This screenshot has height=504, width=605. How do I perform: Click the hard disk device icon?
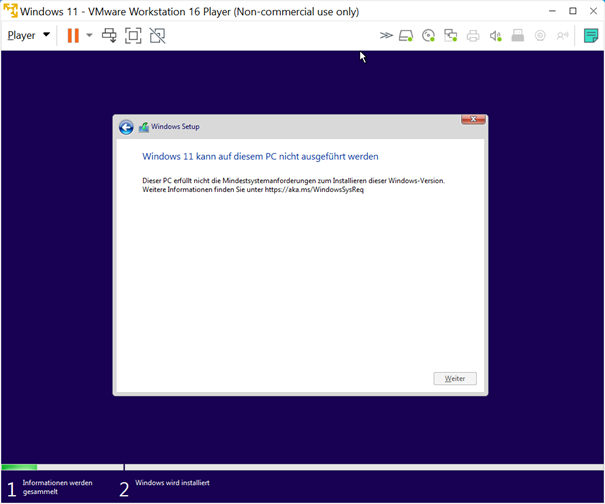[x=406, y=36]
